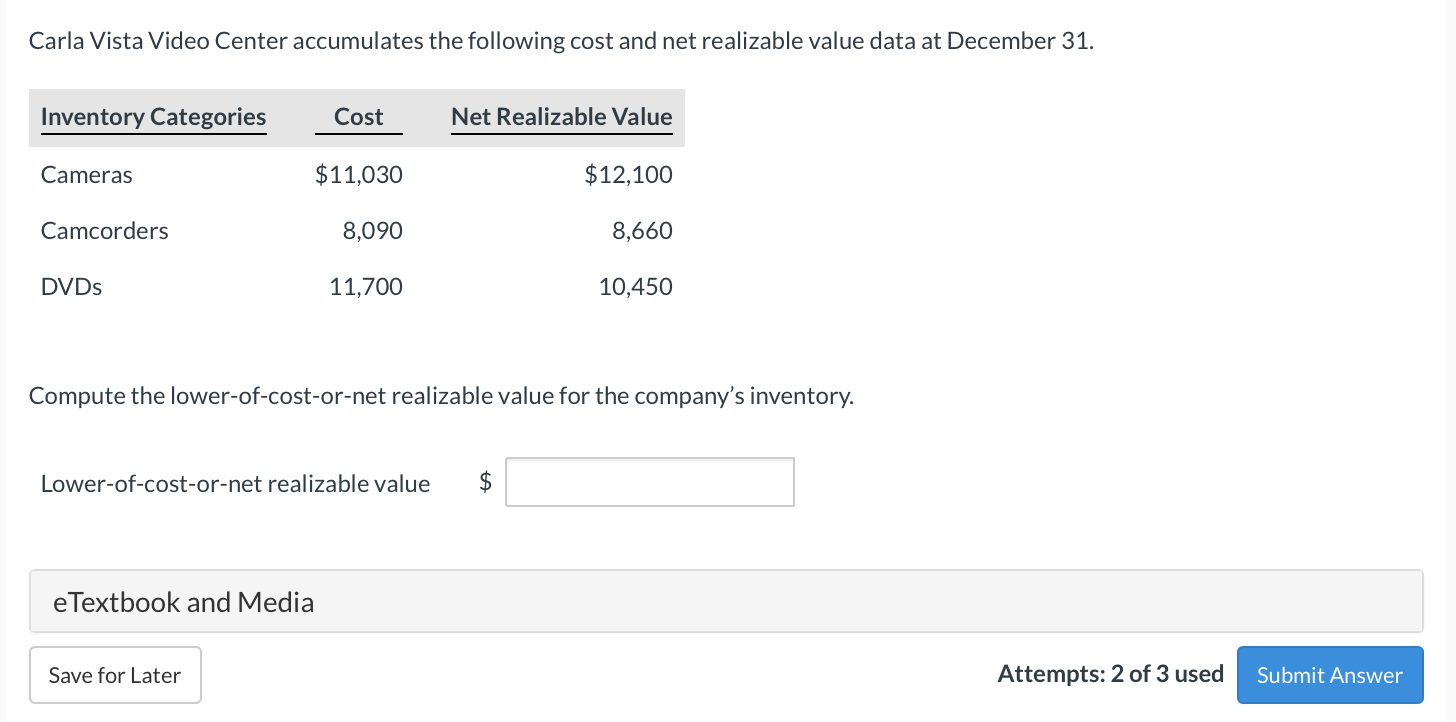
Task: Click the Cost column header
Action: point(359,117)
